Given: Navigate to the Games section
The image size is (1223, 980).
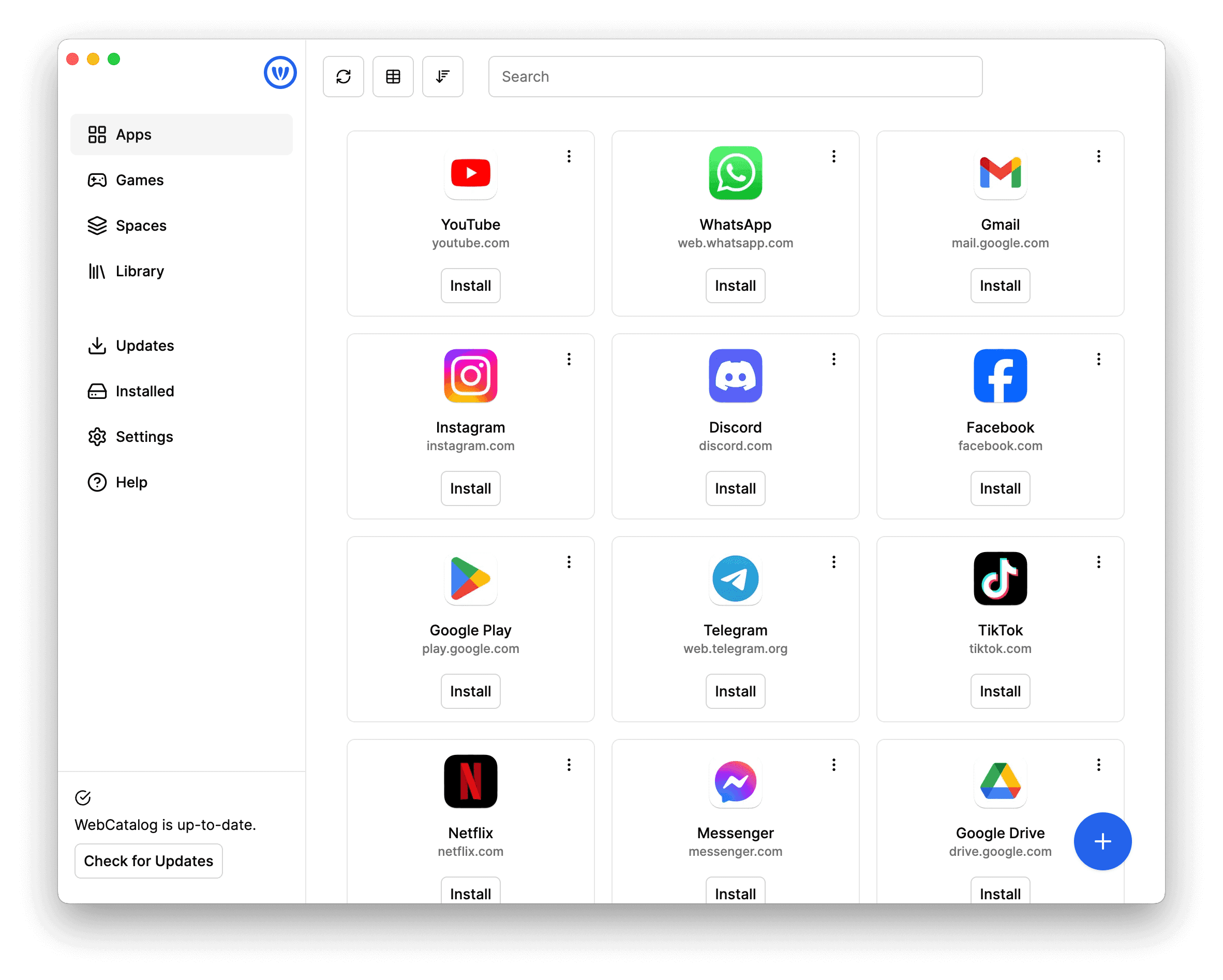Looking at the screenshot, I should point(139,179).
